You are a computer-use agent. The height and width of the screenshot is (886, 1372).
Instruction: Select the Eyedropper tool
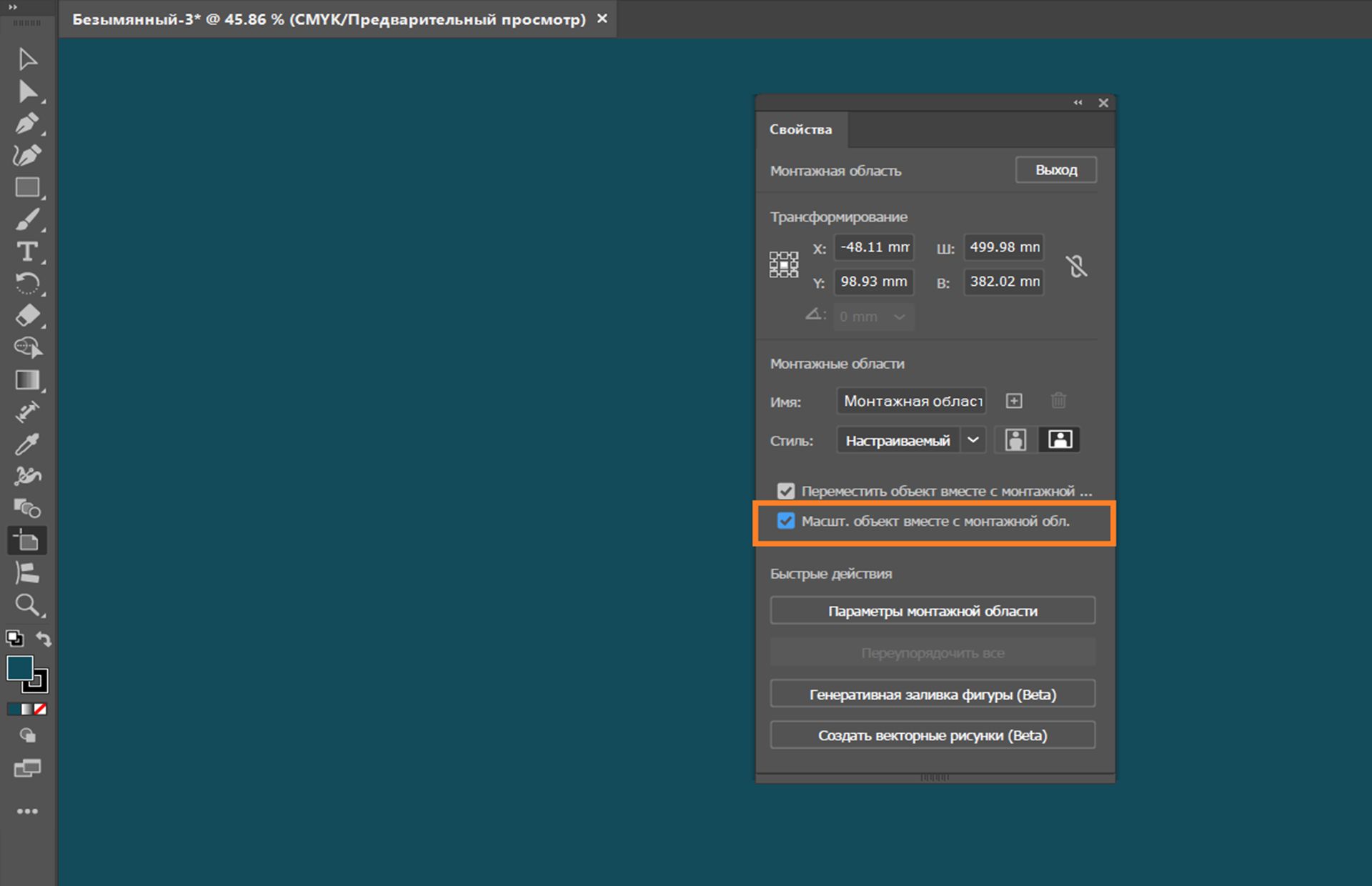[x=29, y=444]
